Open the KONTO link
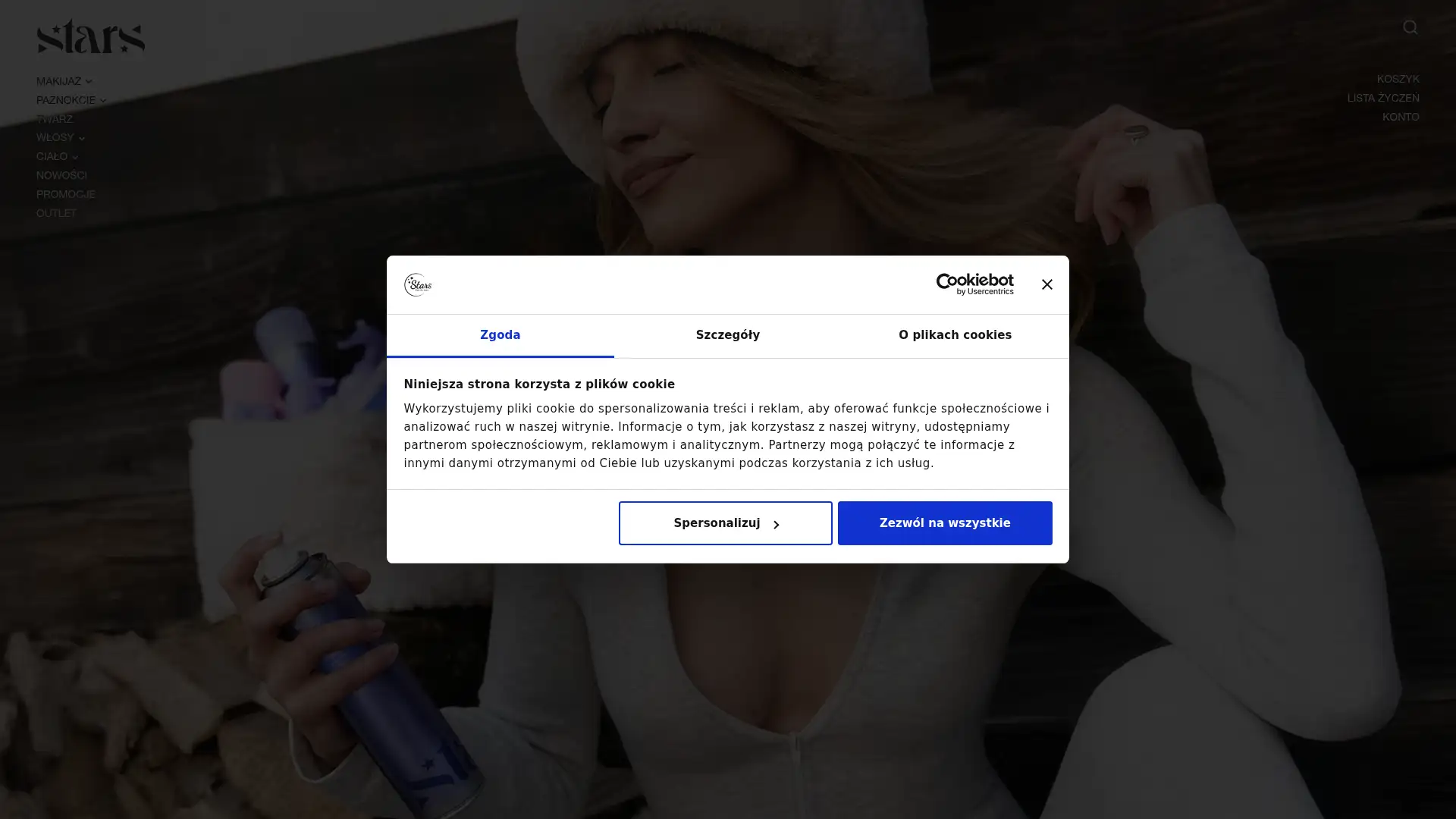The width and height of the screenshot is (1456, 819). [1401, 117]
